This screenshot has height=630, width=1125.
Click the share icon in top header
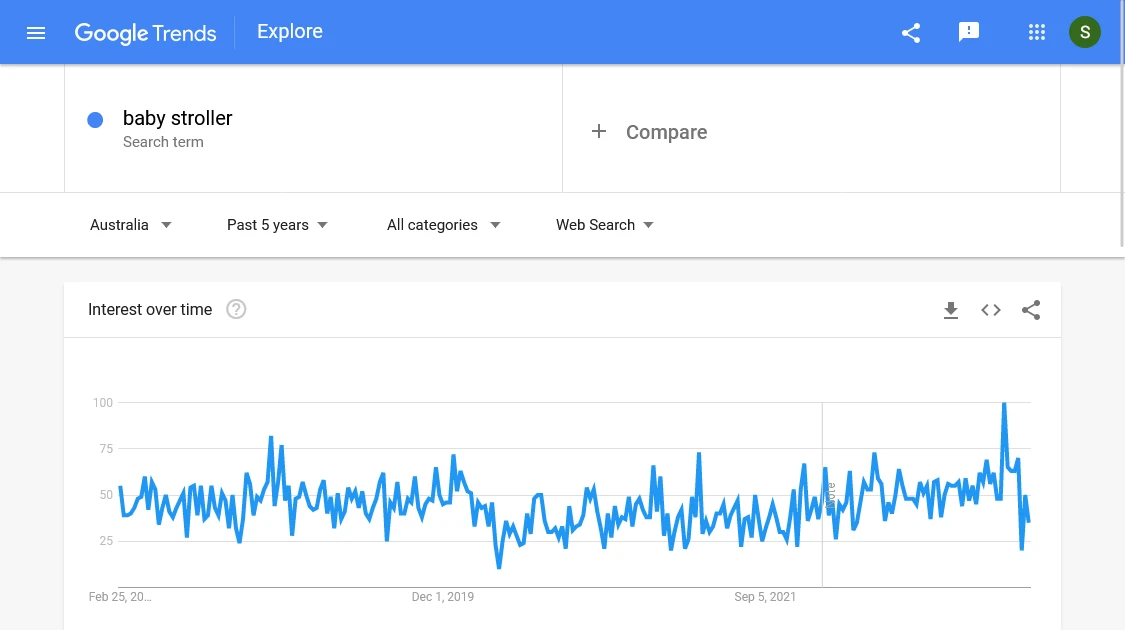tap(910, 33)
